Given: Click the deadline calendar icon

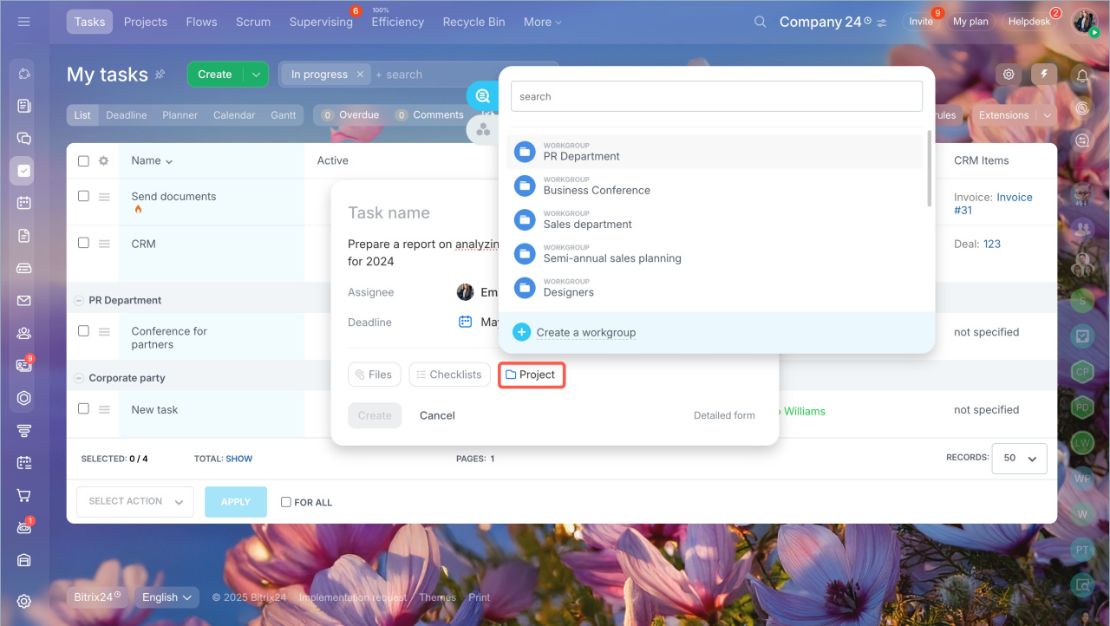Looking at the screenshot, I should pyautogui.click(x=465, y=322).
